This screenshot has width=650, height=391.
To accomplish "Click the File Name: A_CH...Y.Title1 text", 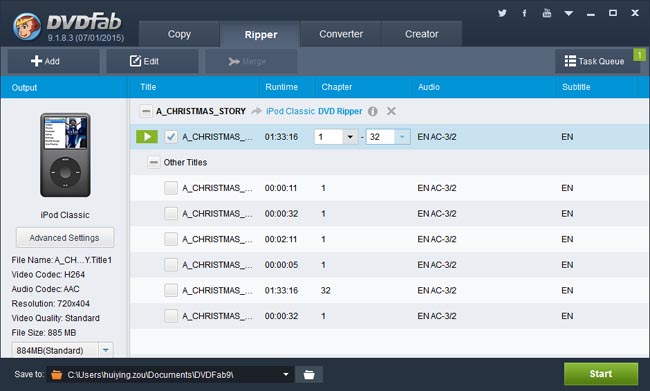I will tap(62, 260).
